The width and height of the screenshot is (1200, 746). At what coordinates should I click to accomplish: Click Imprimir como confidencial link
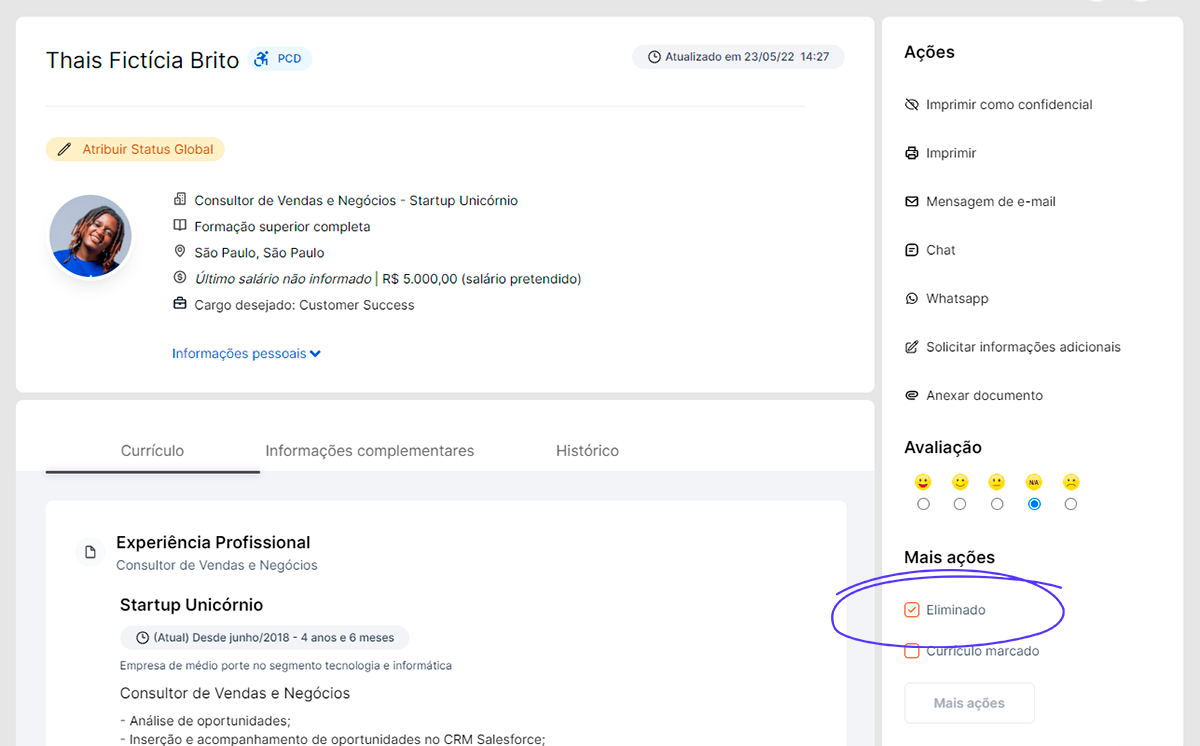(1009, 104)
